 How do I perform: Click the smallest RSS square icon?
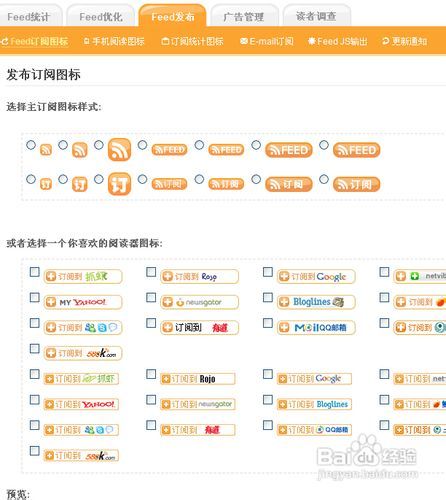(46, 150)
